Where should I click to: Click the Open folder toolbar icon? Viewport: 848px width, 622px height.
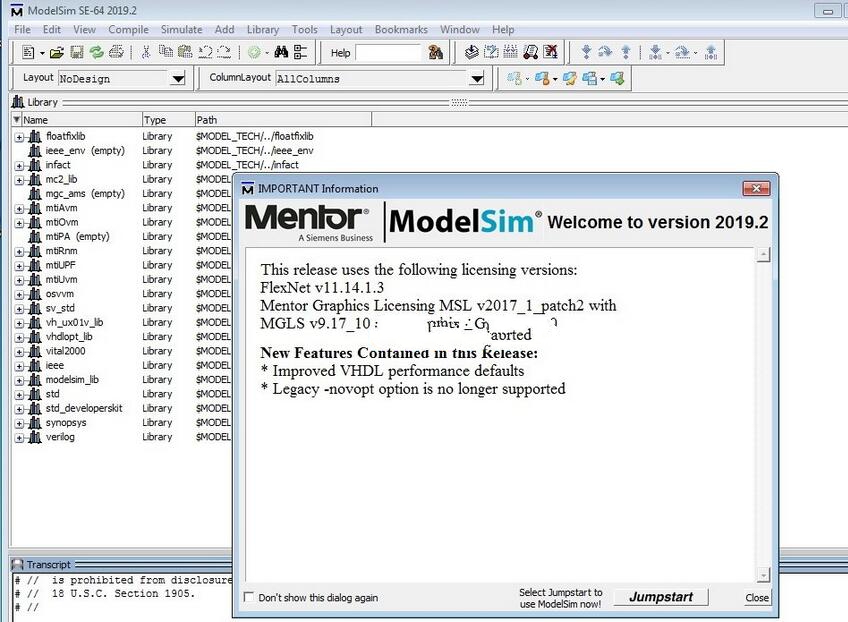pos(57,52)
